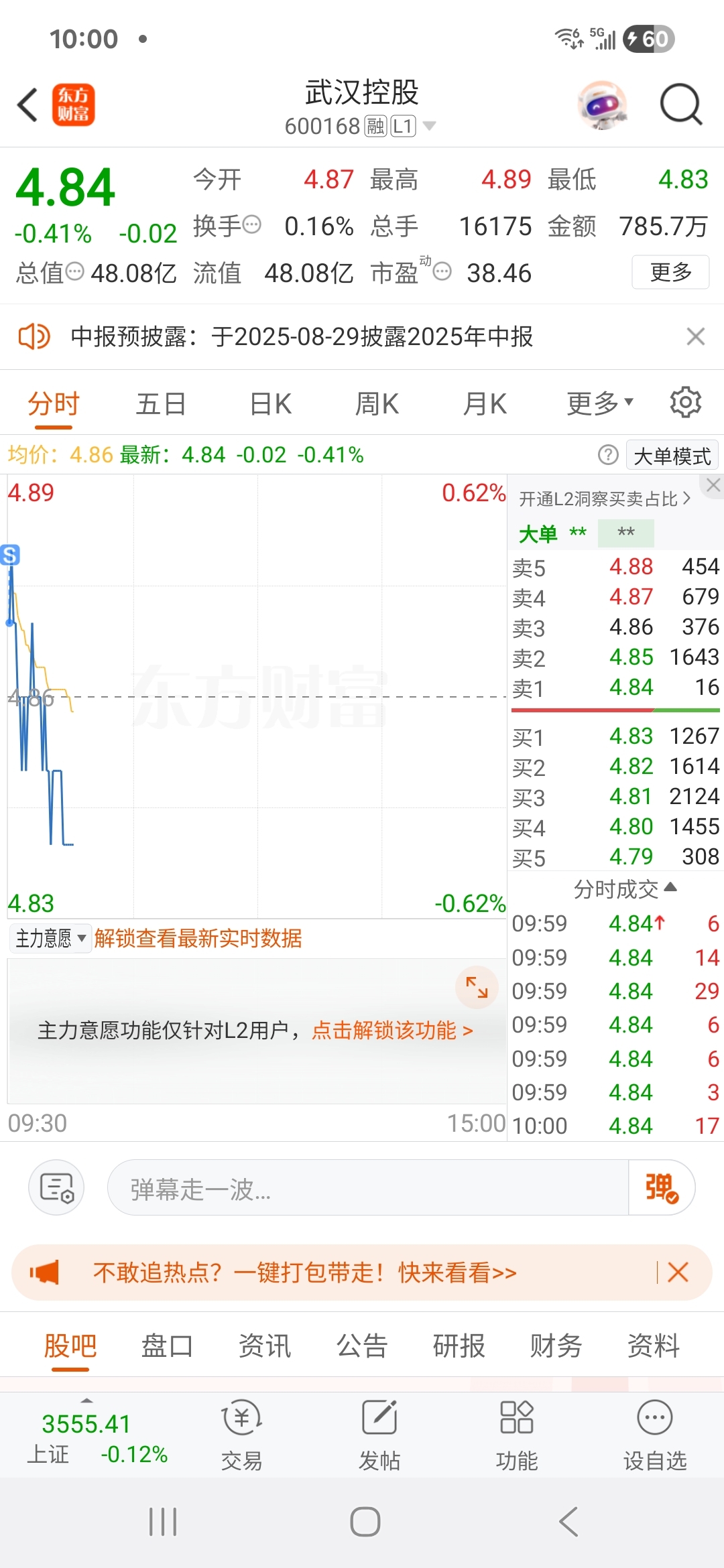Tap the 10:00 trade row of 17 lots
This screenshot has height=1568, width=724.
615,1126
